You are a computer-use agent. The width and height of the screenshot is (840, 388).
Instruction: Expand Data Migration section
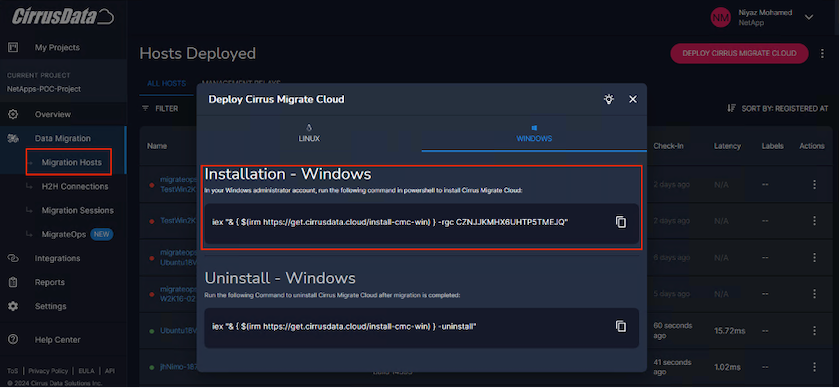(63, 138)
